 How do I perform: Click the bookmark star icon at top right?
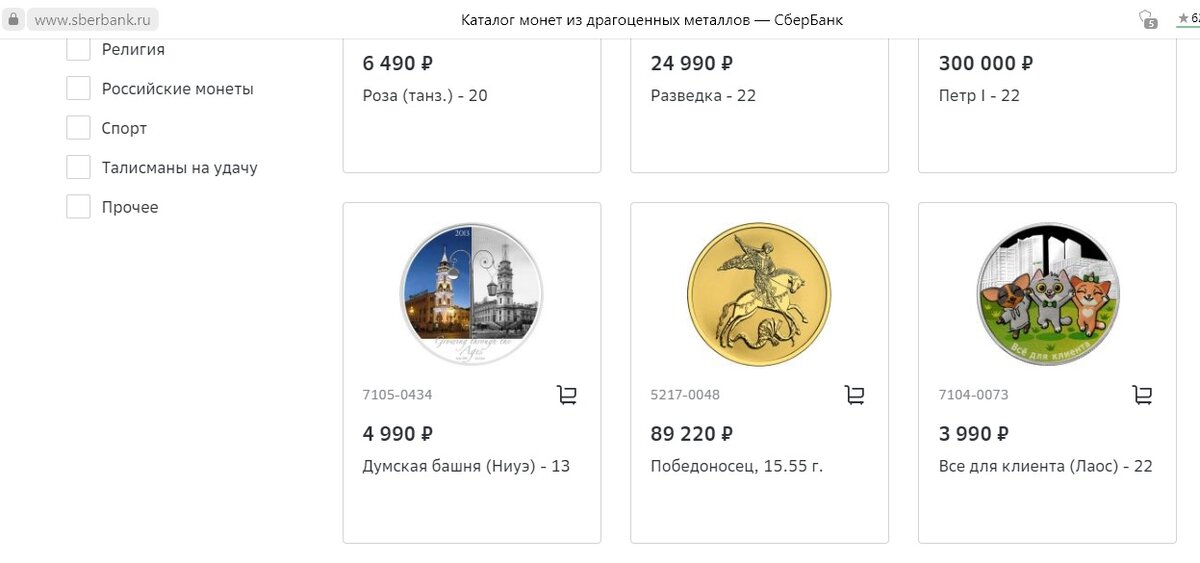(1182, 18)
